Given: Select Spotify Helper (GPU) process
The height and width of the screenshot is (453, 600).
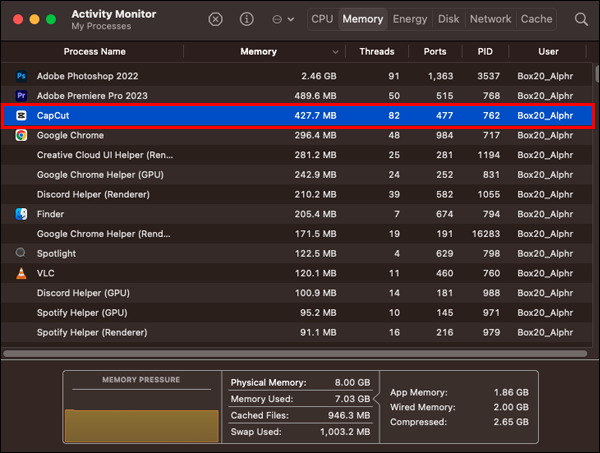Looking at the screenshot, I should [82, 313].
